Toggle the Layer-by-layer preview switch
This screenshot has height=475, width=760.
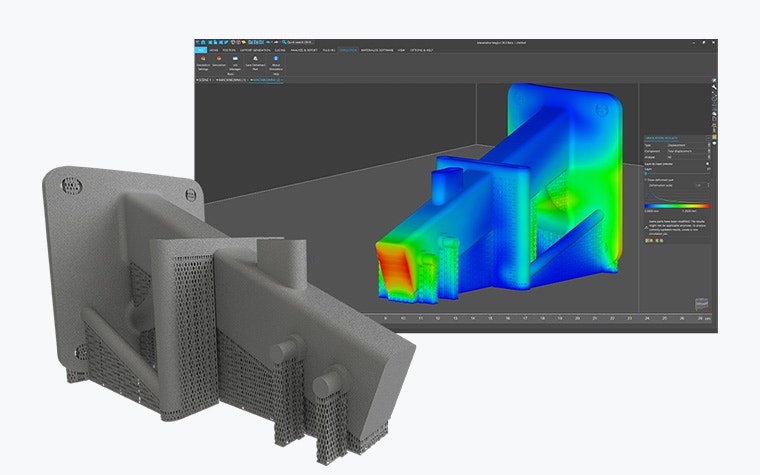tap(708, 164)
